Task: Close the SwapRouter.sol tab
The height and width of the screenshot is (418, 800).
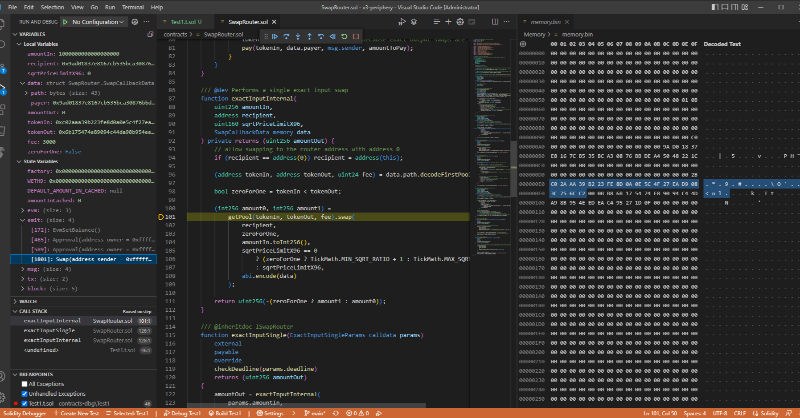Action: [x=274, y=22]
